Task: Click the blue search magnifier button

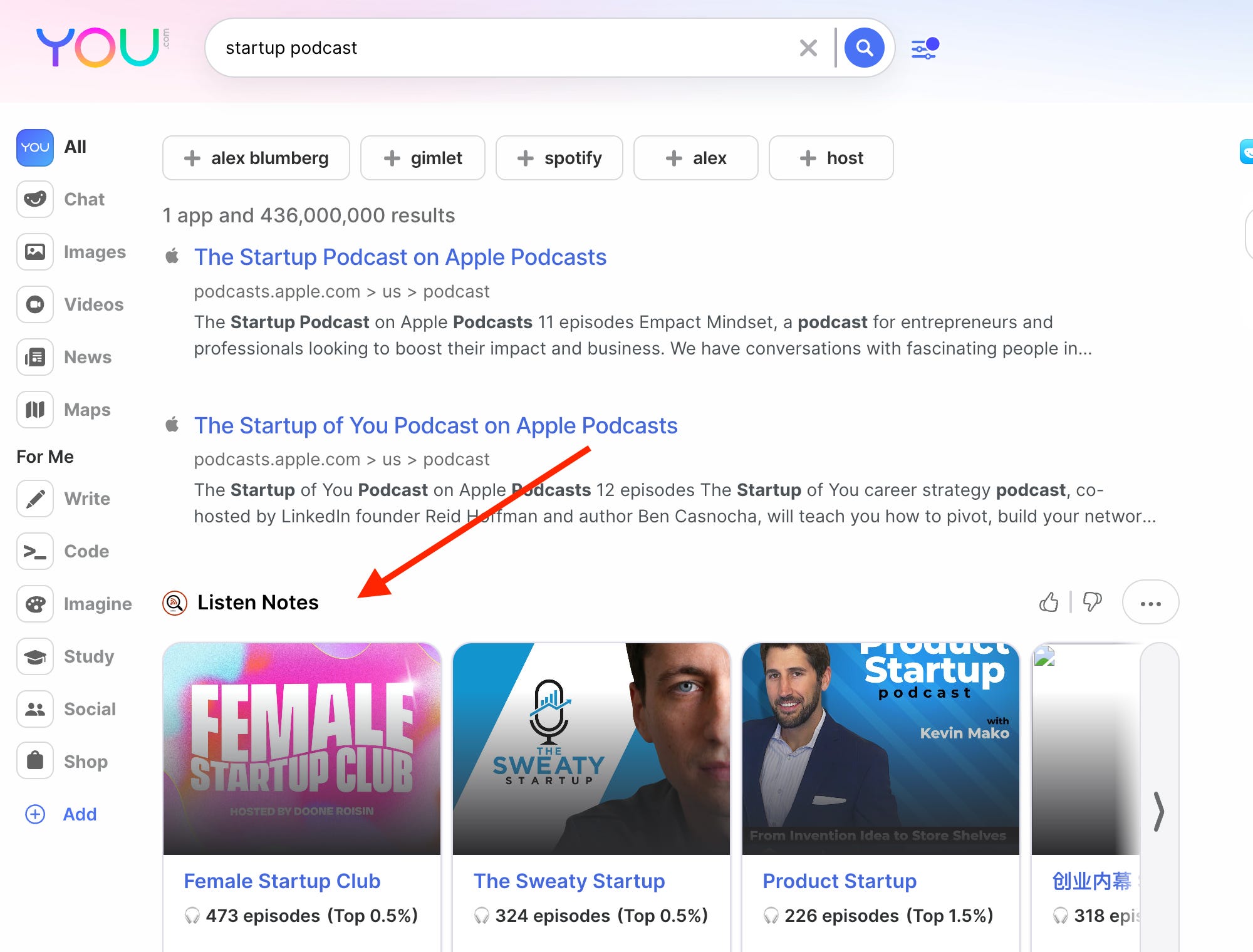Action: tap(864, 48)
